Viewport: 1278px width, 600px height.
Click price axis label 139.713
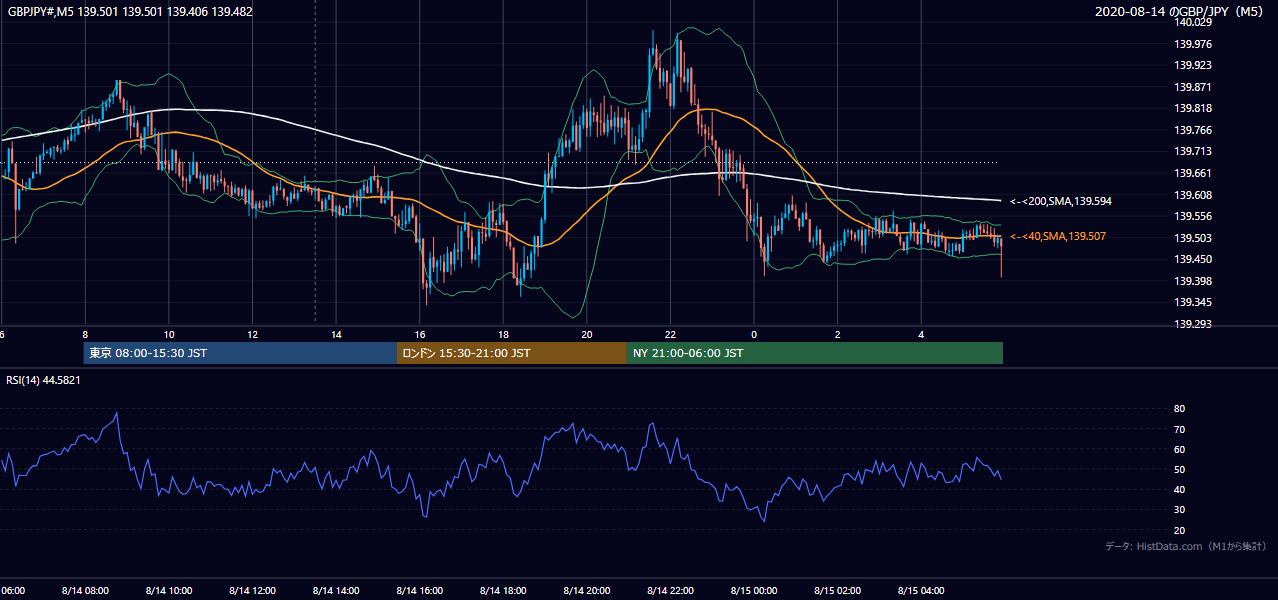pos(1192,151)
